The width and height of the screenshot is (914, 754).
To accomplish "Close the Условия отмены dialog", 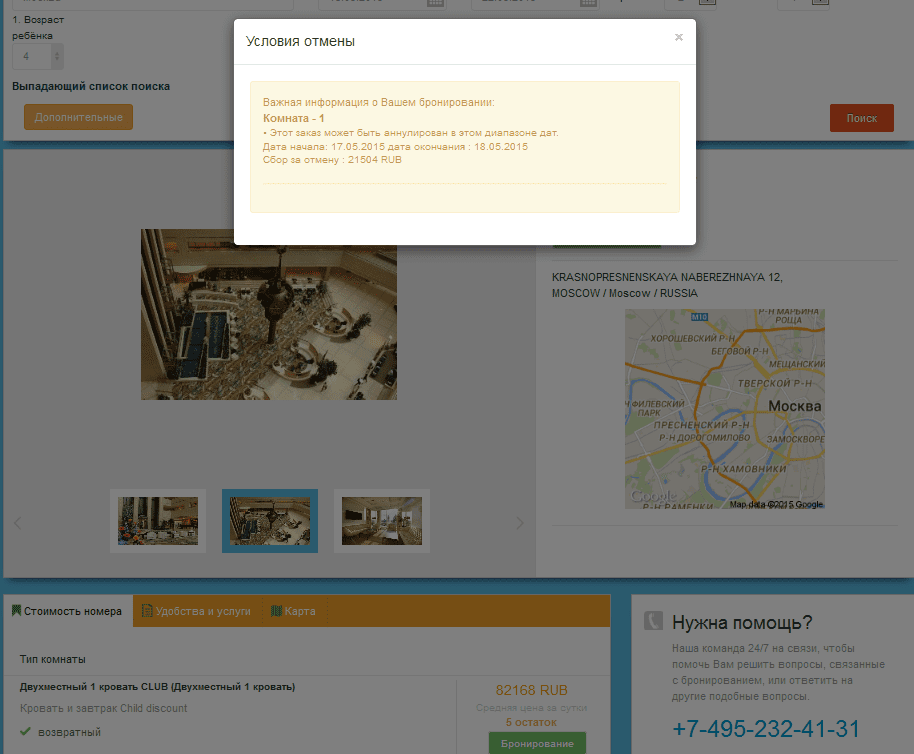I will point(679,37).
